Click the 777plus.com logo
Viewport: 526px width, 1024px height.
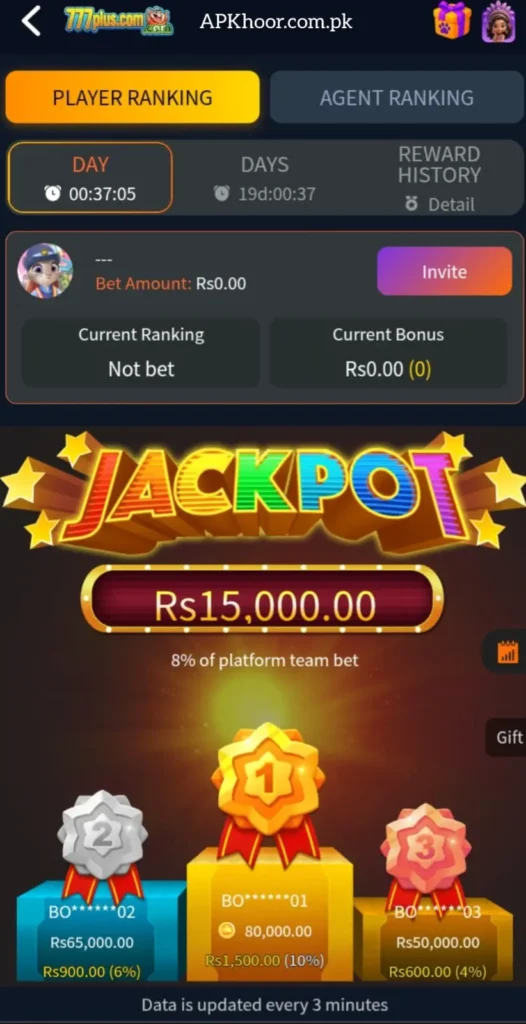[x=119, y=22]
